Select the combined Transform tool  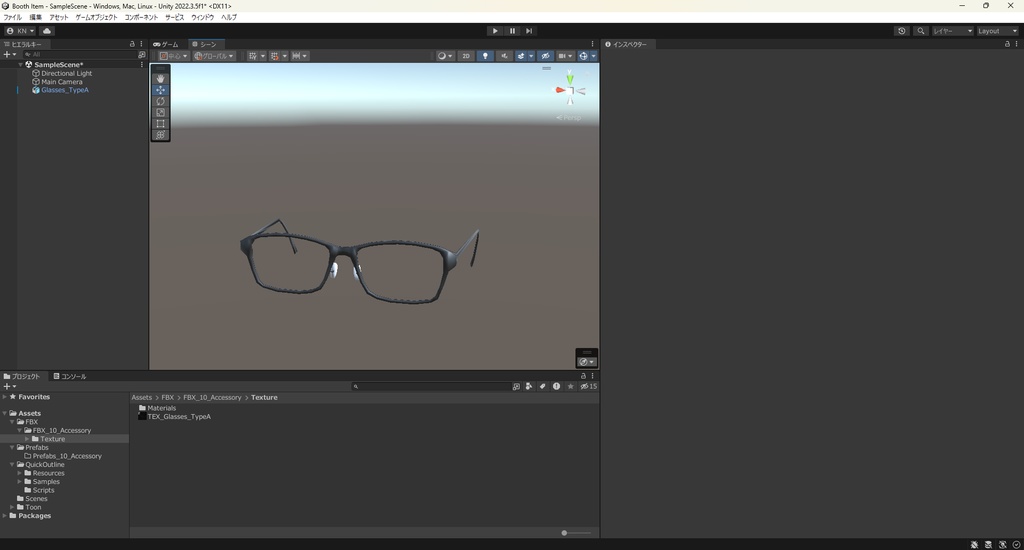pyautogui.click(x=160, y=135)
